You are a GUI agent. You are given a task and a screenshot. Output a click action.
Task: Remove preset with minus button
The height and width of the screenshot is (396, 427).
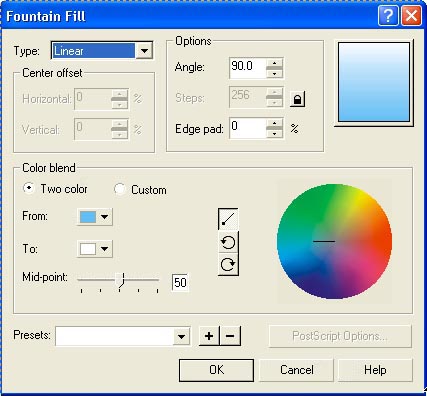point(230,336)
